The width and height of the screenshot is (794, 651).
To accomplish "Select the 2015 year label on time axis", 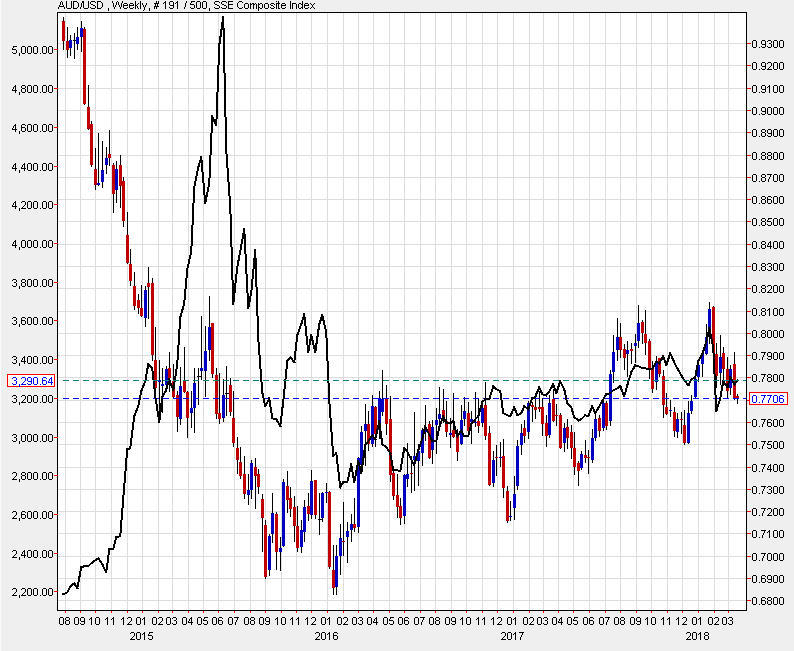I will [140, 634].
